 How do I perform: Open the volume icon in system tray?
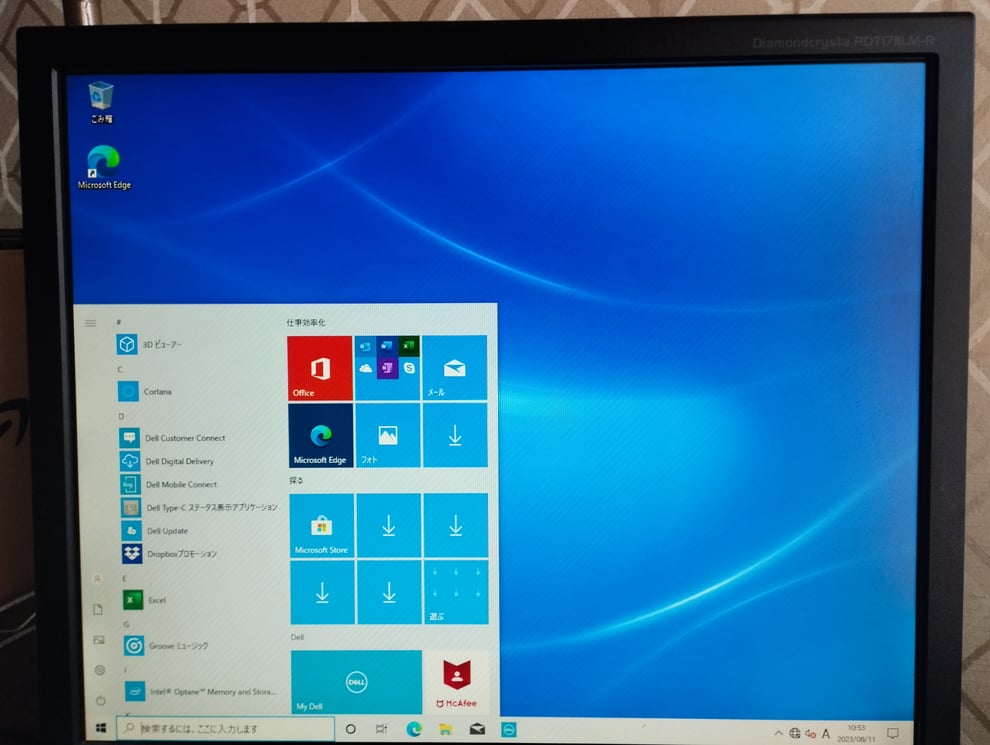pyautogui.click(x=810, y=734)
